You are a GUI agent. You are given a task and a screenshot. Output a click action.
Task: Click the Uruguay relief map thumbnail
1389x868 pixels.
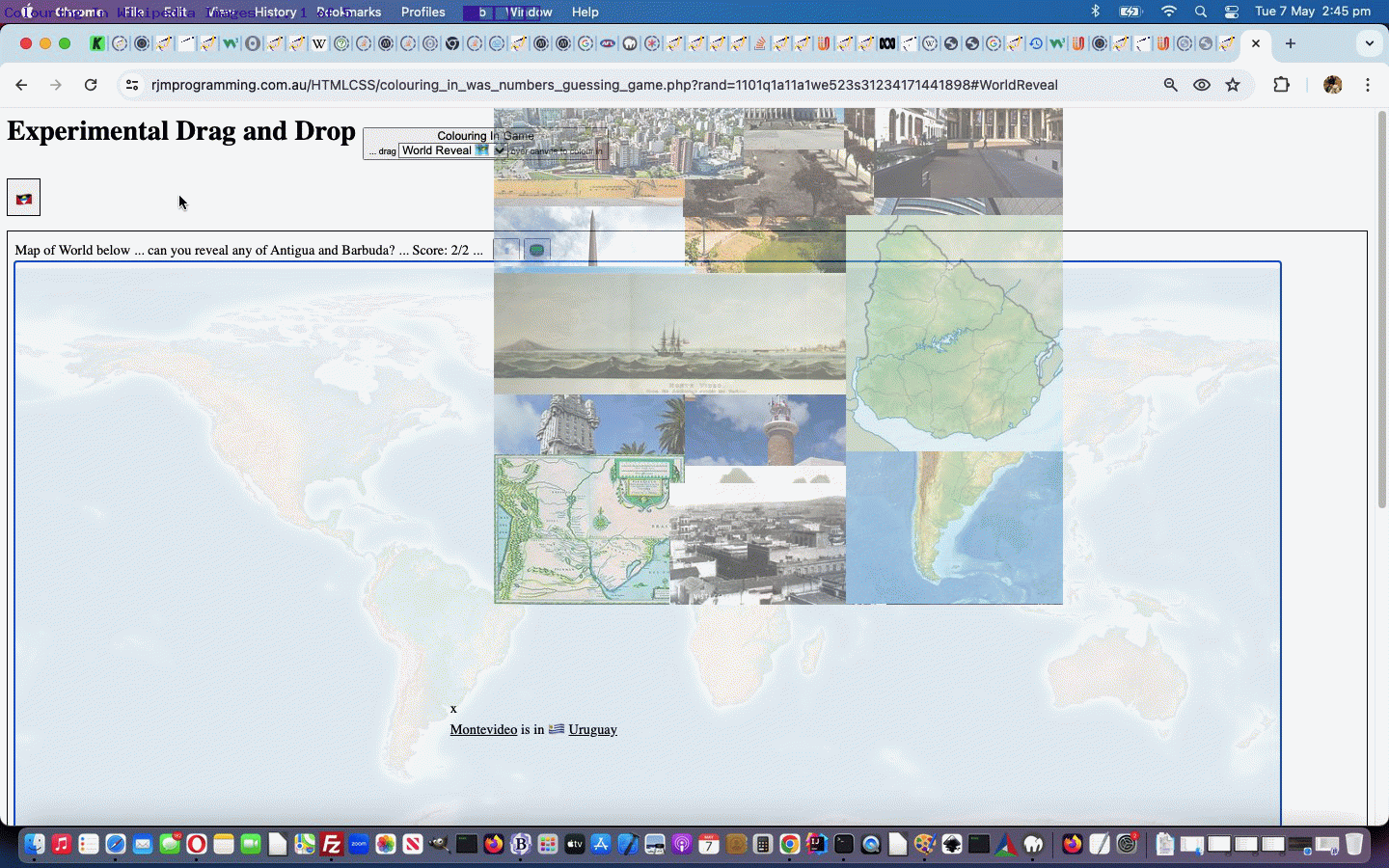tap(954, 333)
